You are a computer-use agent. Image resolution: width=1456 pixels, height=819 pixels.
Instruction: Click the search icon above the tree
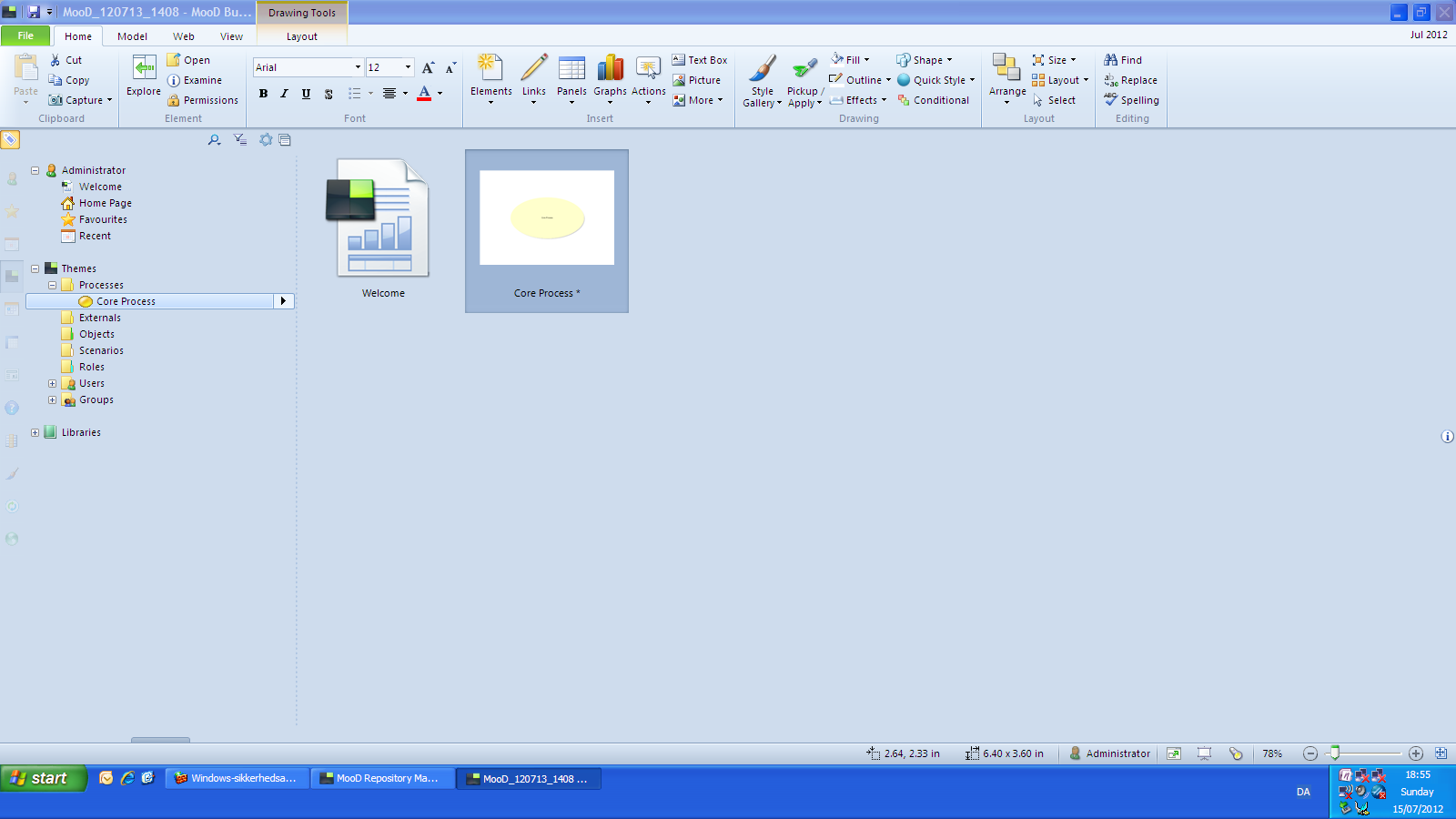214,140
